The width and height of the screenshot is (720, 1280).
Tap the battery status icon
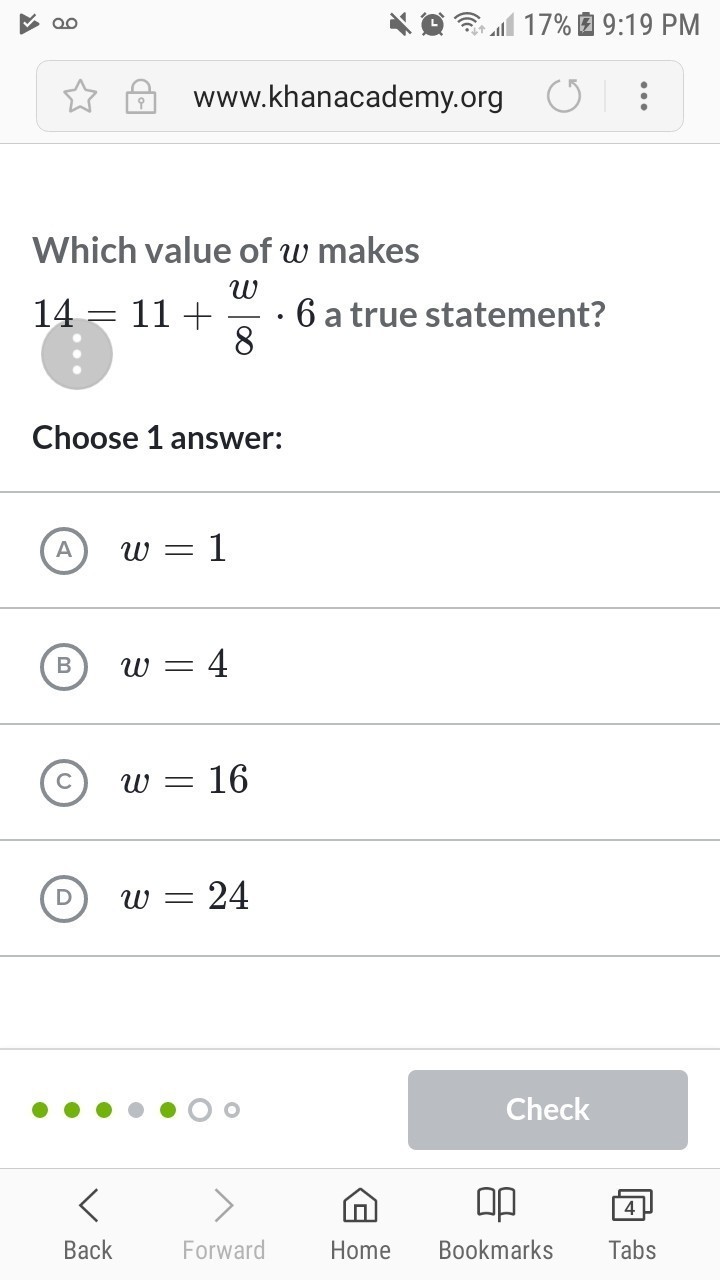click(x=586, y=24)
